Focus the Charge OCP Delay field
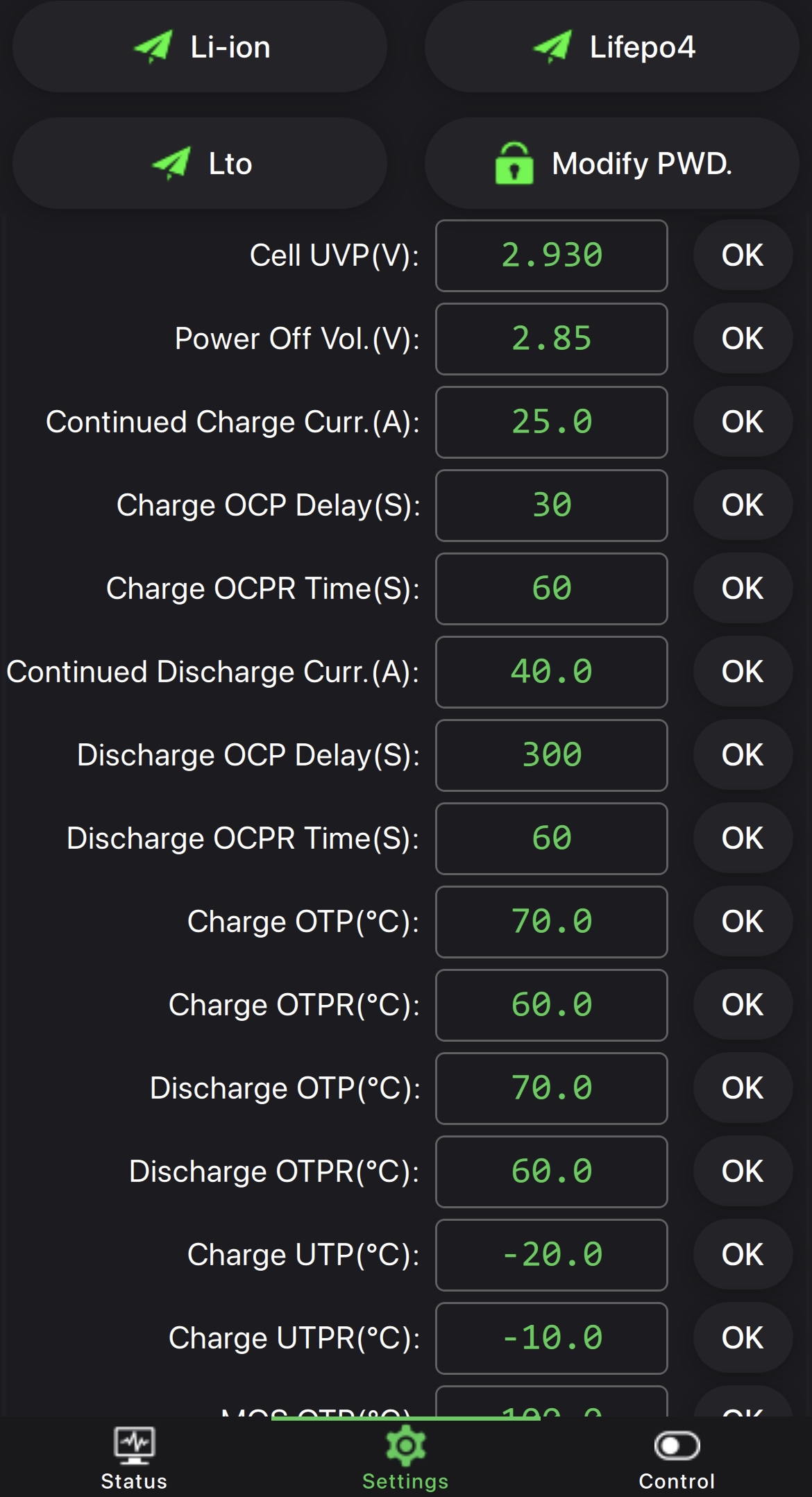Screen dimensions: 812x1497 (552, 505)
